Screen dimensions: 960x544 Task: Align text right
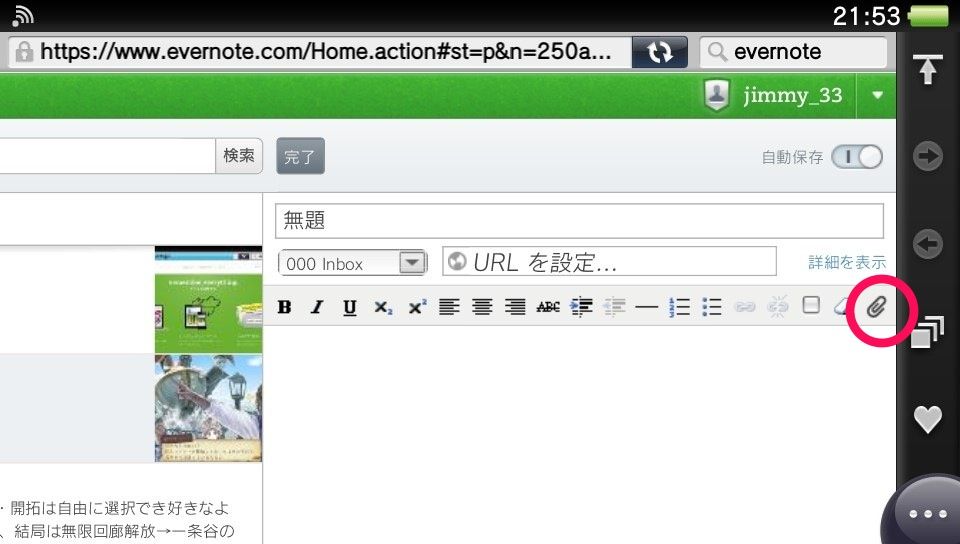(515, 307)
